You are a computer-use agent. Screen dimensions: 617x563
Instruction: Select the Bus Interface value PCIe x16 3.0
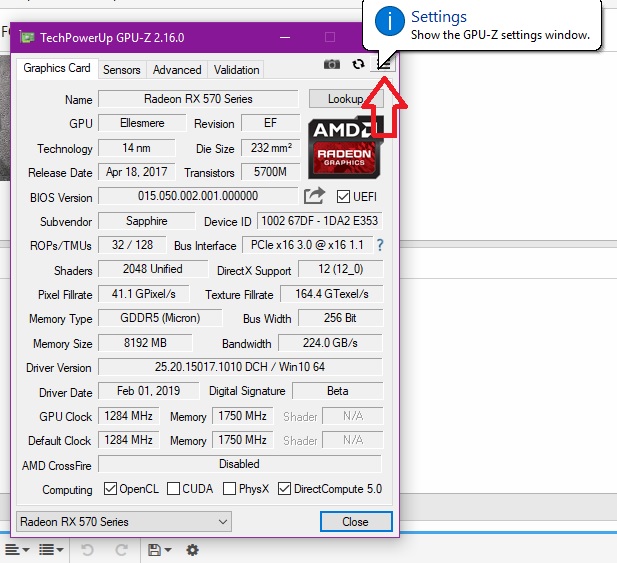pos(307,245)
